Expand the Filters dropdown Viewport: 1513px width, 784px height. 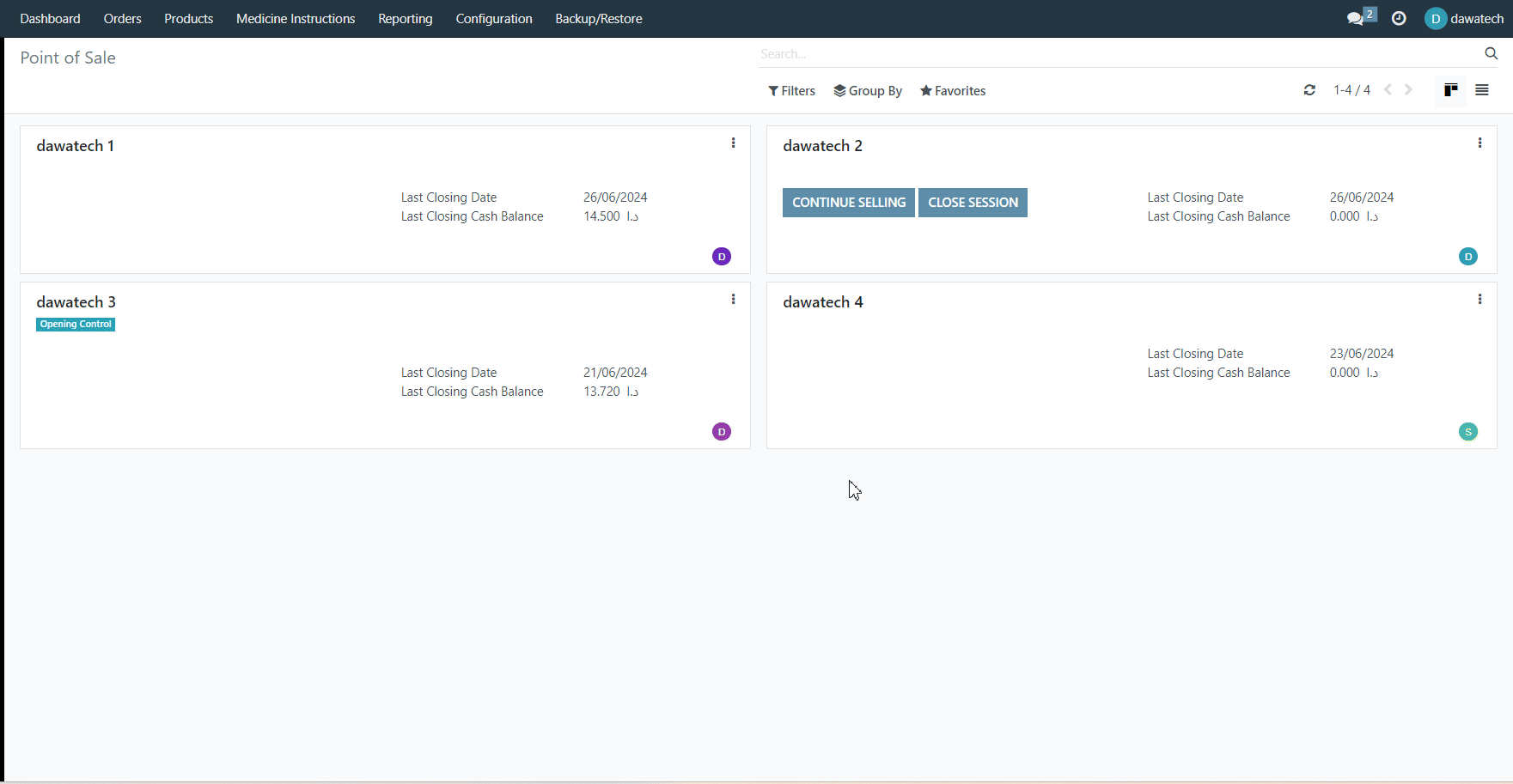point(791,91)
